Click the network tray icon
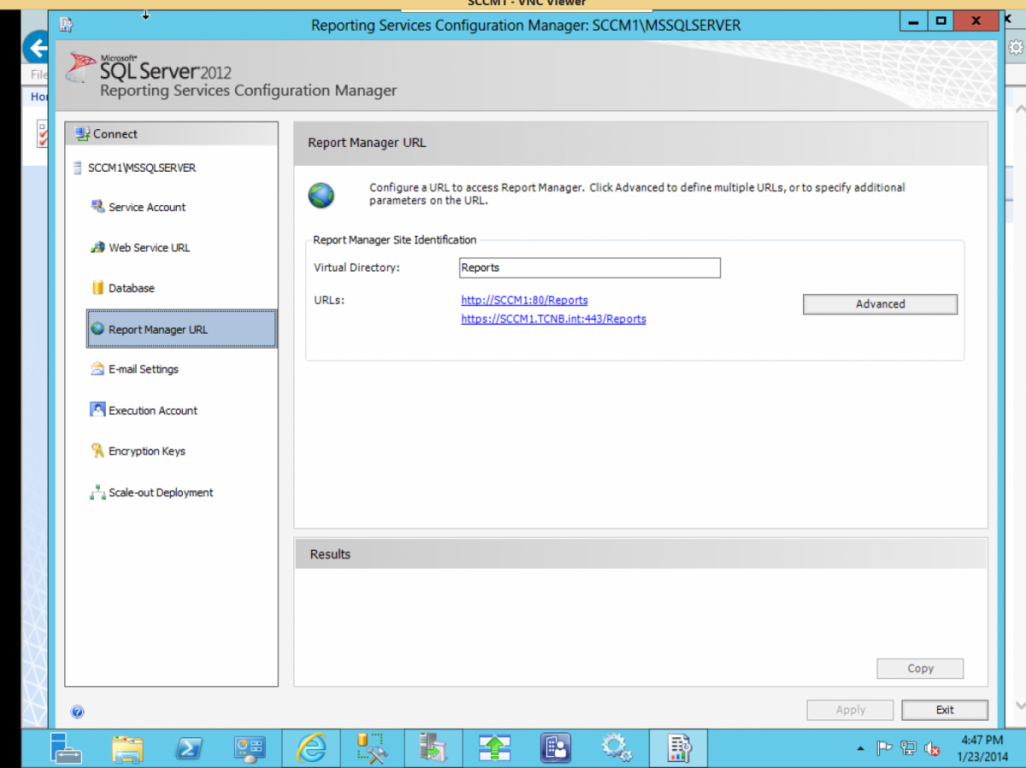This screenshot has width=1026, height=768. (x=908, y=748)
